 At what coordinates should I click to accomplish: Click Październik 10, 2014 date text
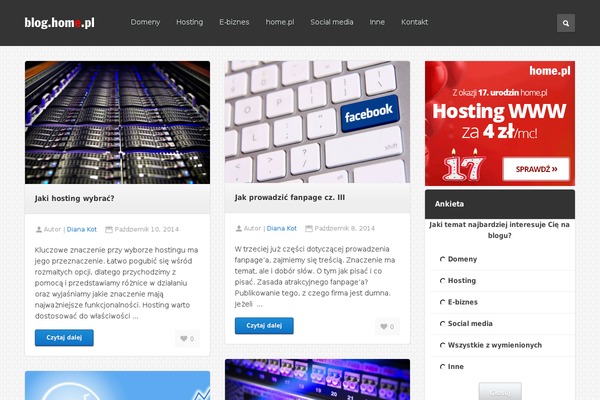tap(147, 230)
